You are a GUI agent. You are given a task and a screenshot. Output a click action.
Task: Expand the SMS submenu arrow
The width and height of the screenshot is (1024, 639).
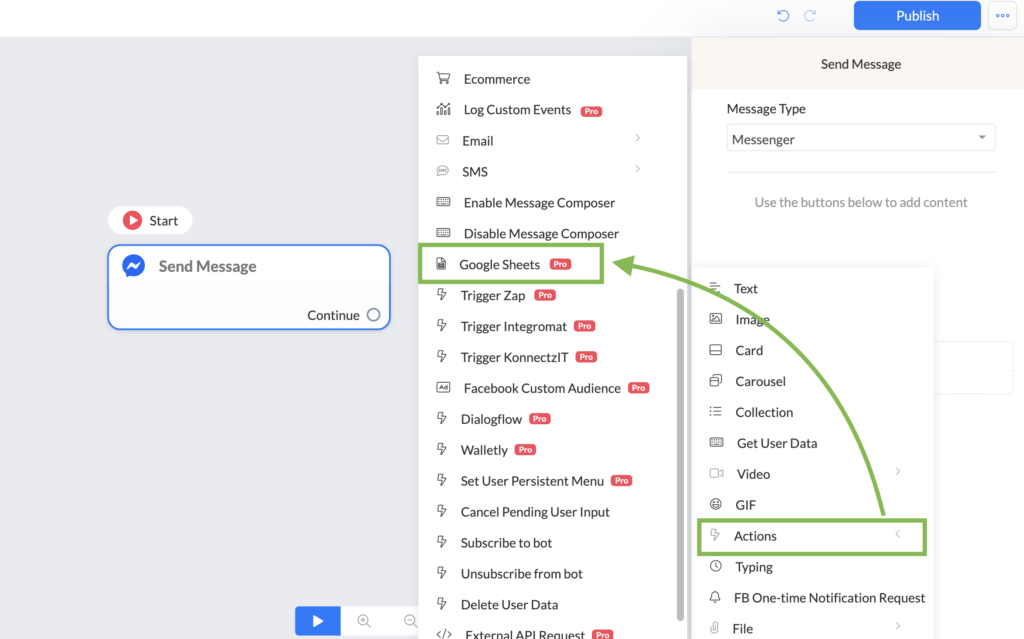click(637, 169)
